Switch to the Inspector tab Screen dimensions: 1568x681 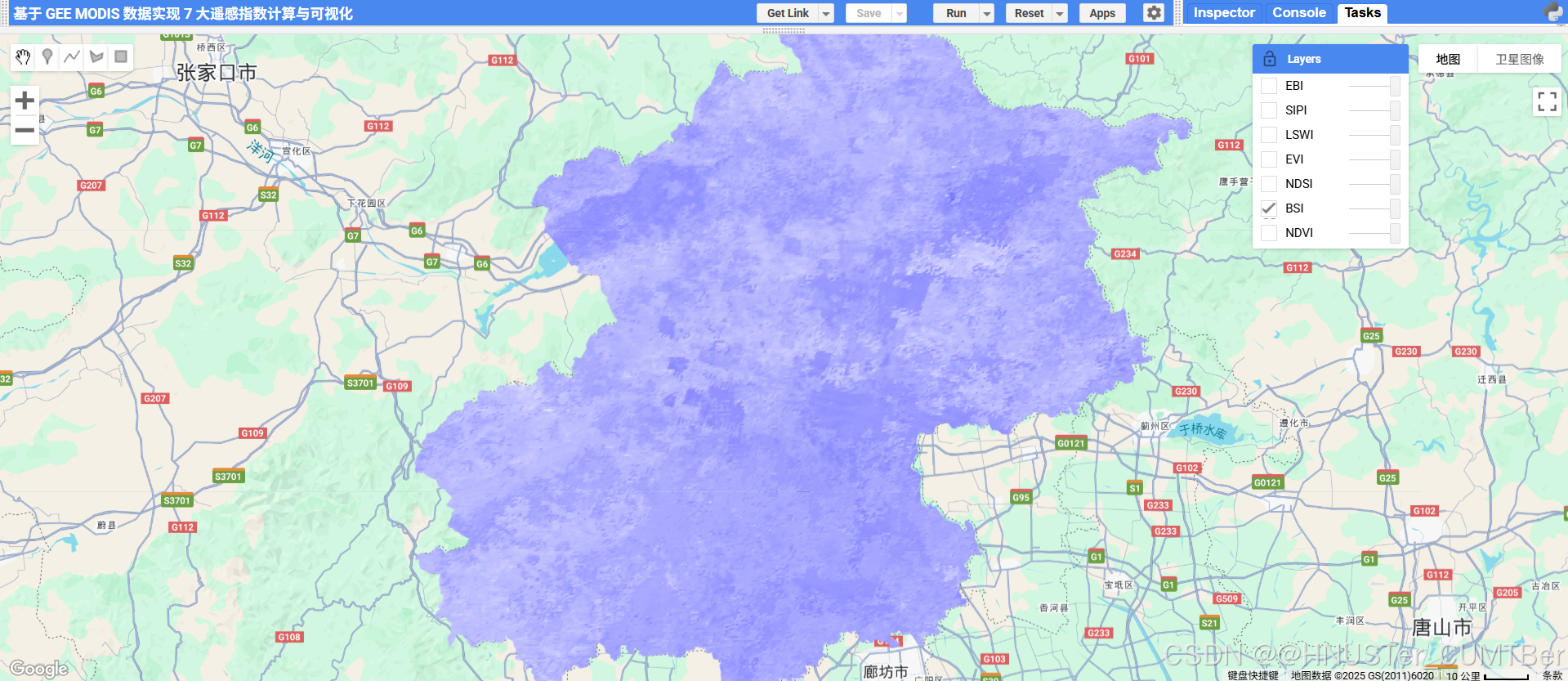point(1223,13)
